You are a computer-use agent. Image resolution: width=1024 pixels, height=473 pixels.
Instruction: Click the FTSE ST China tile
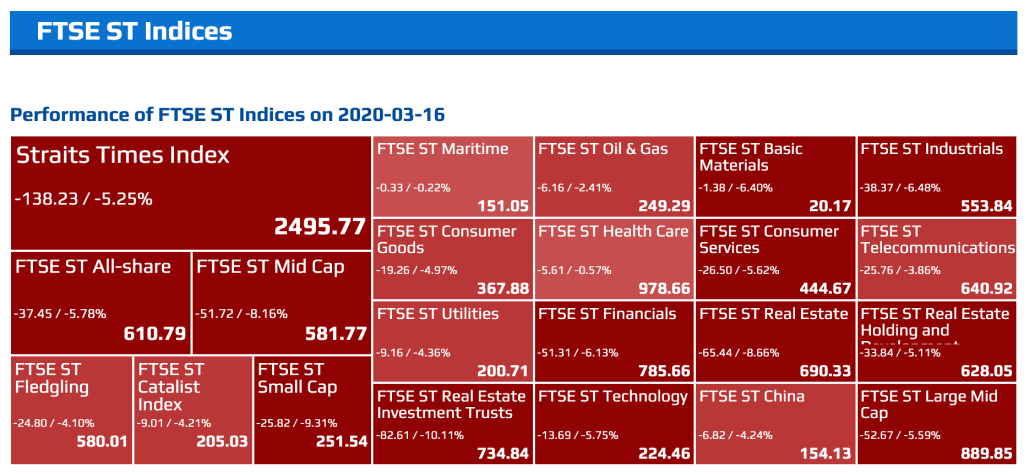(x=775, y=423)
